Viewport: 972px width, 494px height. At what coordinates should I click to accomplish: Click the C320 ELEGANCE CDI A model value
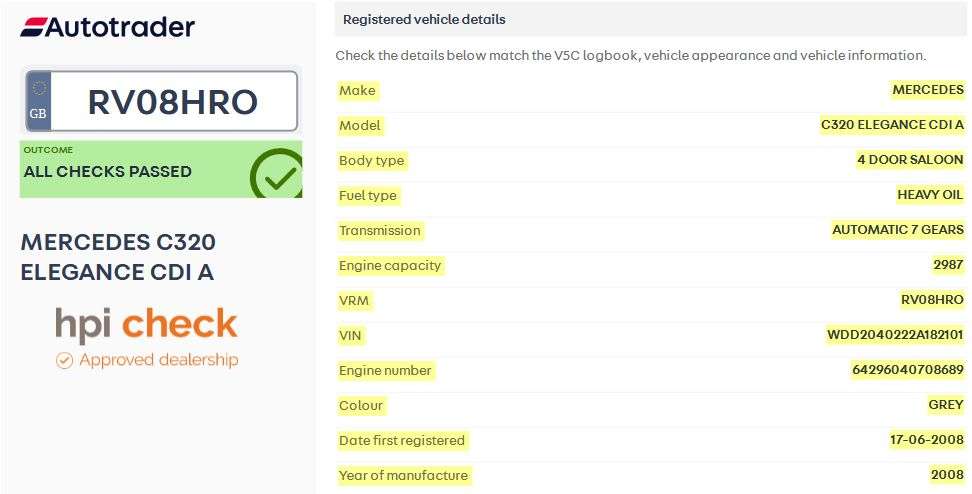click(x=892, y=125)
